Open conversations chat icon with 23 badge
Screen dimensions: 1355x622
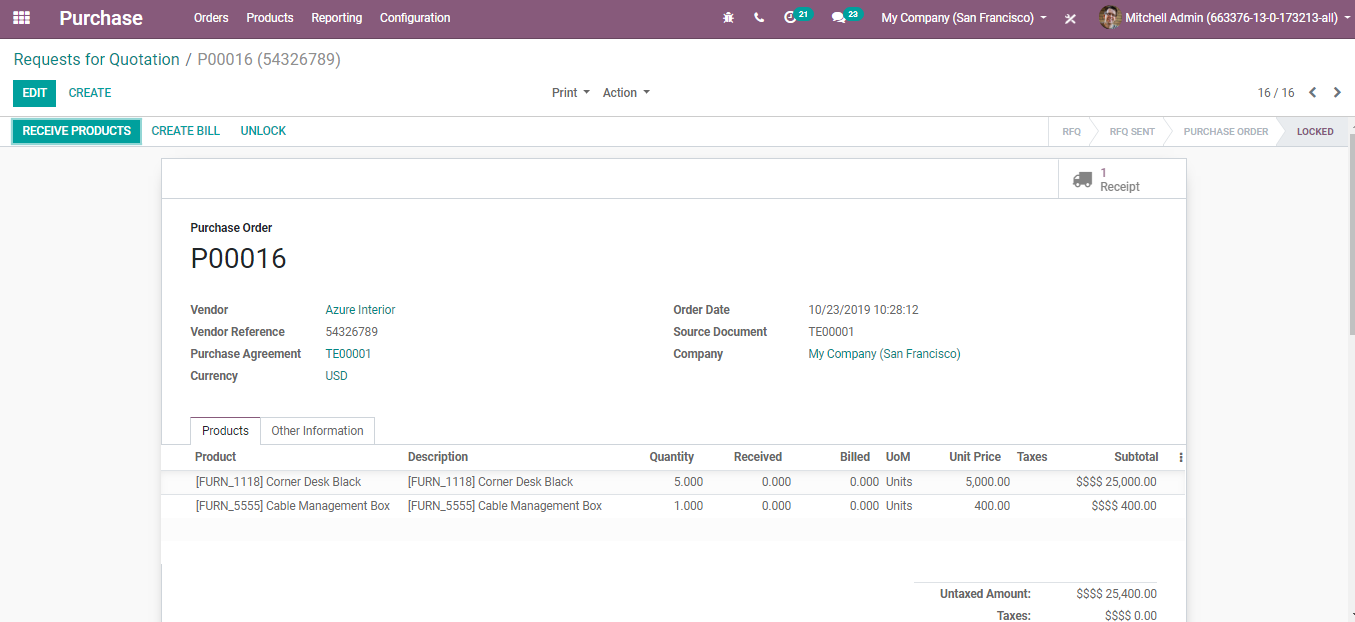pyautogui.click(x=845, y=17)
